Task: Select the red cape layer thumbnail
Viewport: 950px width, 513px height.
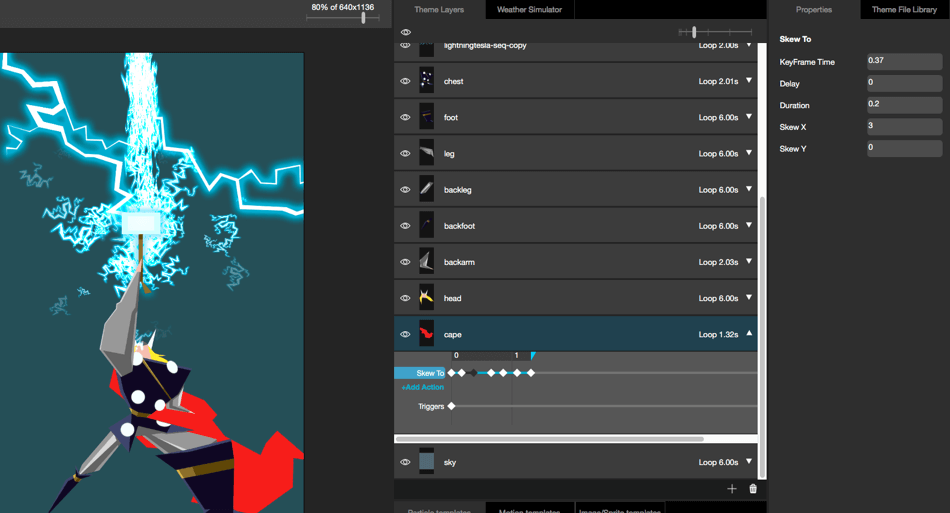Action: click(427, 334)
